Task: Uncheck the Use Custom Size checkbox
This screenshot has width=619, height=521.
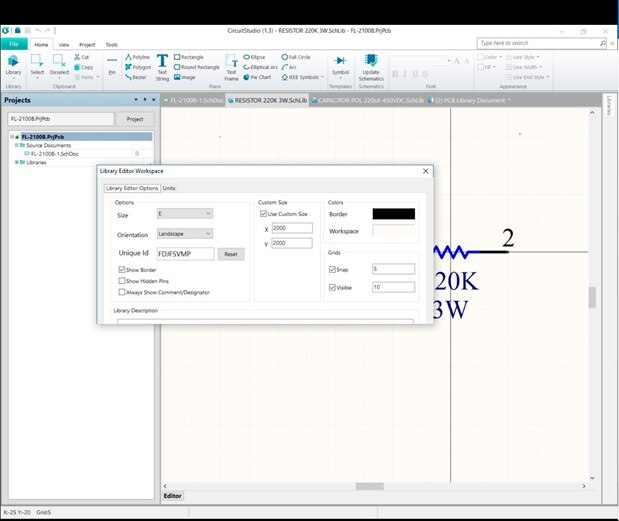Action: coord(263,214)
